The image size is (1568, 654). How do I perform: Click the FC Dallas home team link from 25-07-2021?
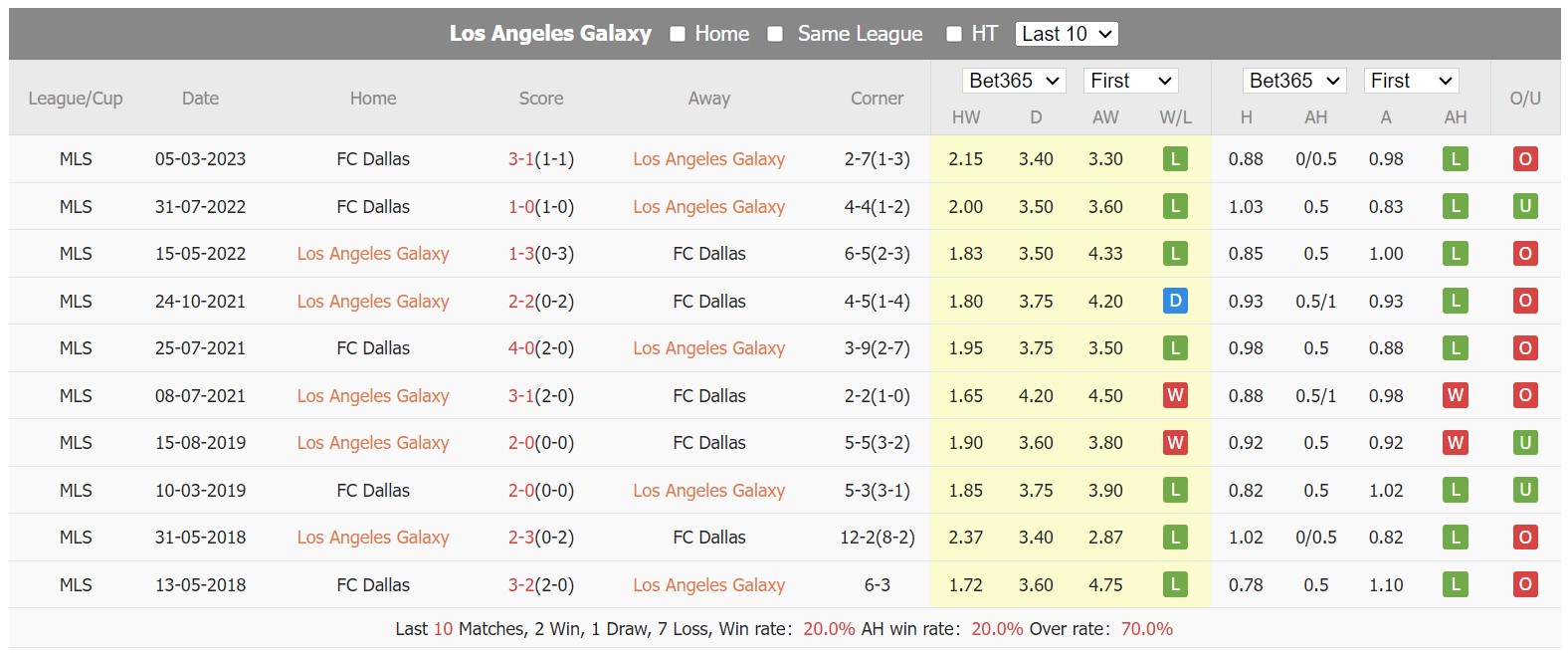pos(372,348)
